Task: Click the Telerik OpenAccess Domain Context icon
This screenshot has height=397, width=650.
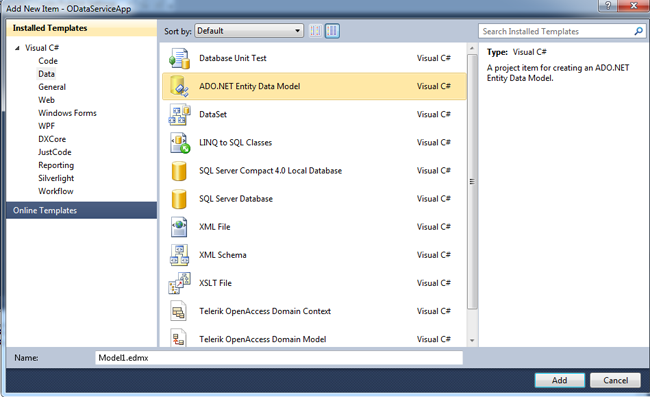Action: pyautogui.click(x=179, y=311)
